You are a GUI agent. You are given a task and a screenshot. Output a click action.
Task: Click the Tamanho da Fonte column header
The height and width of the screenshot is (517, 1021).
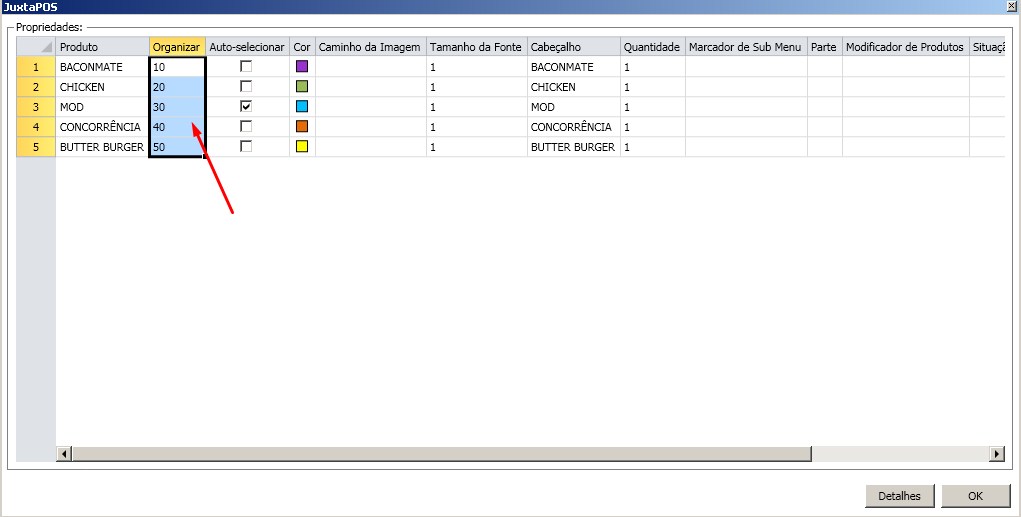[x=477, y=47]
